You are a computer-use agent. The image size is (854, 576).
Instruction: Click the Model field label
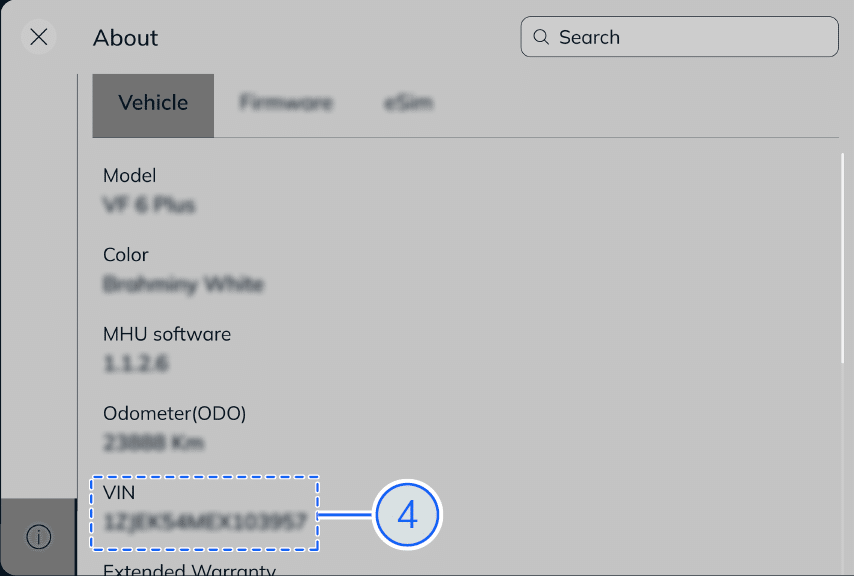[x=129, y=175]
